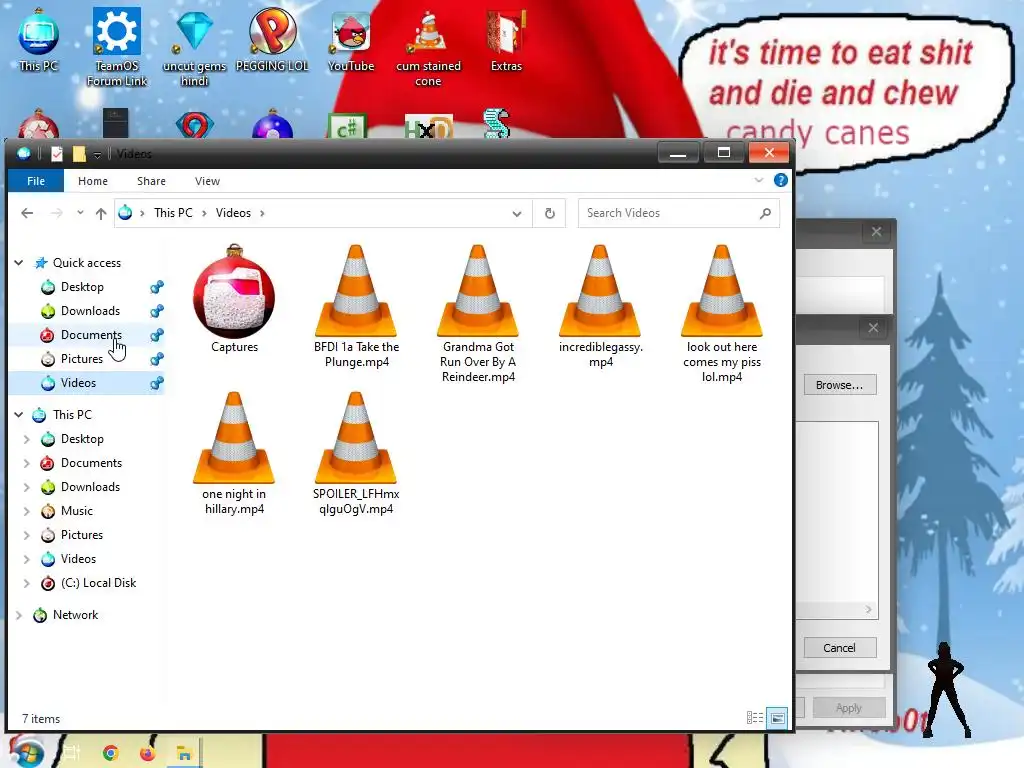Click scroll arrow in background dialog list
This screenshot has width=1024, height=768.
pos(868,609)
